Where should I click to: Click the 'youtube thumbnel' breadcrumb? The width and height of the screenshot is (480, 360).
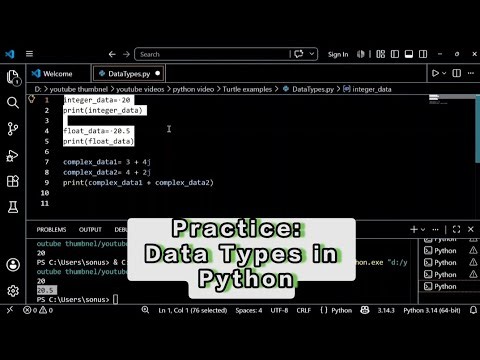tap(79, 89)
